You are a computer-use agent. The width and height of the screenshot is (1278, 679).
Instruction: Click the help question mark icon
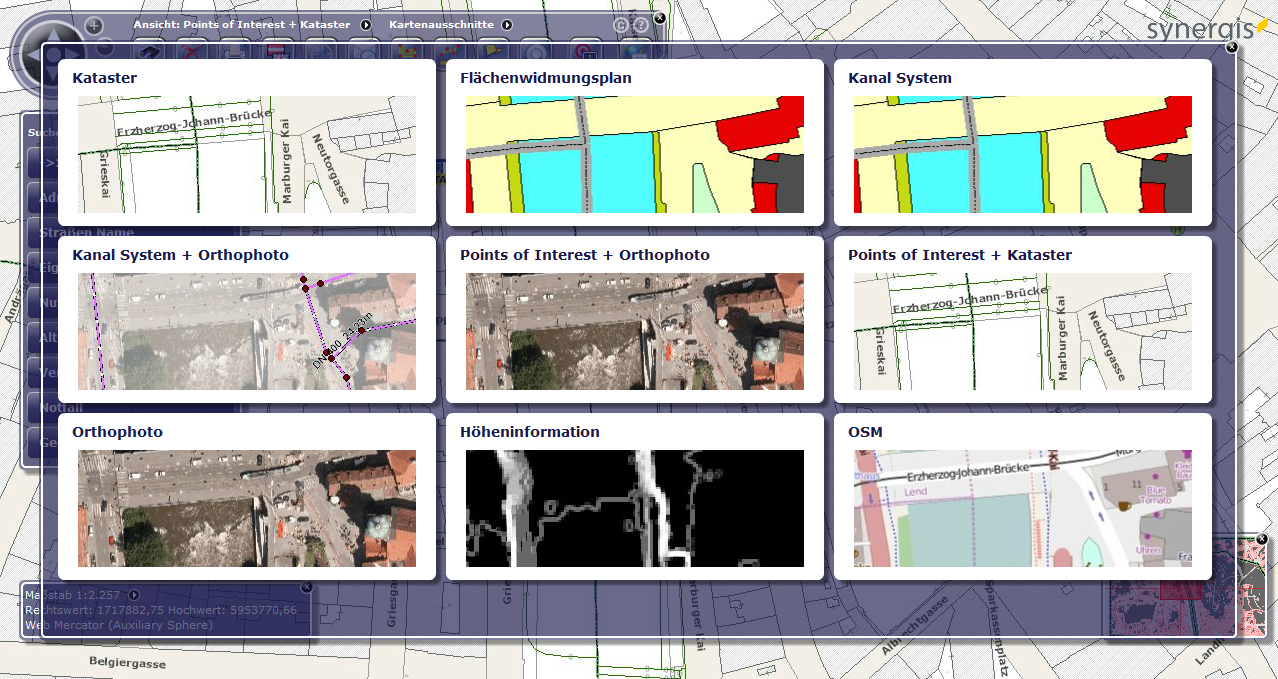pos(641,25)
